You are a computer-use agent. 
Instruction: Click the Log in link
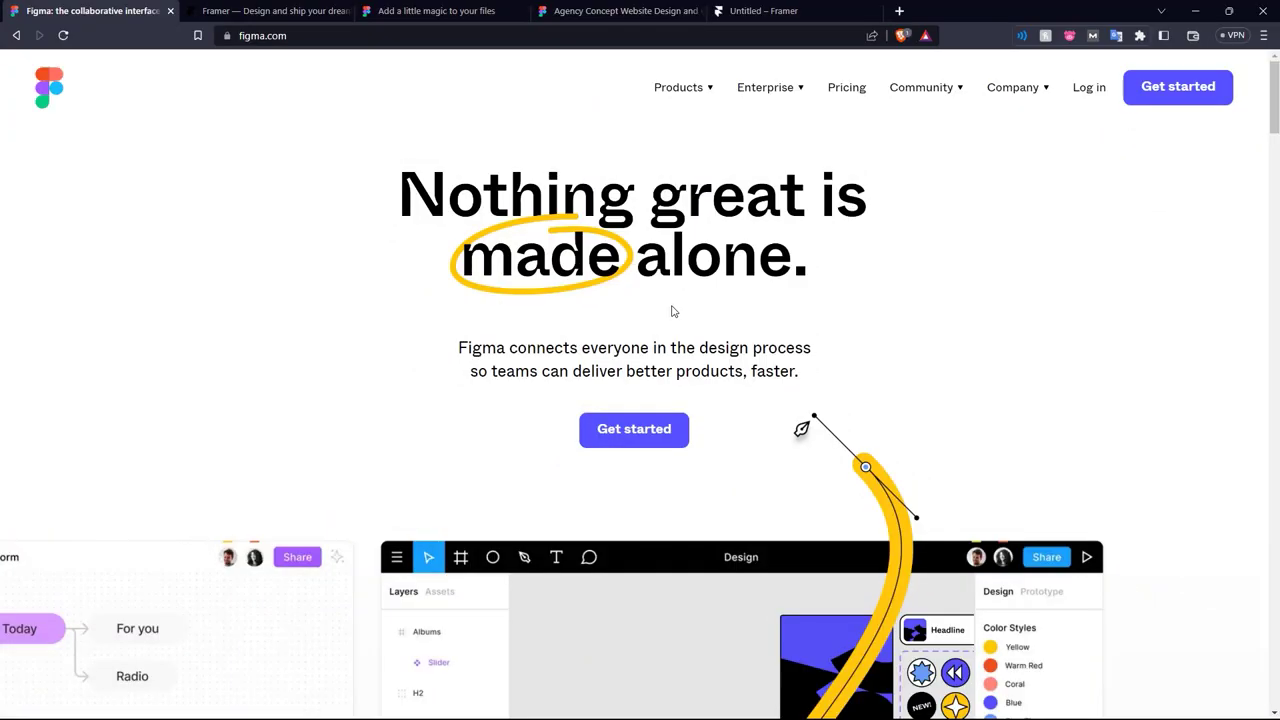pyautogui.click(x=1089, y=87)
